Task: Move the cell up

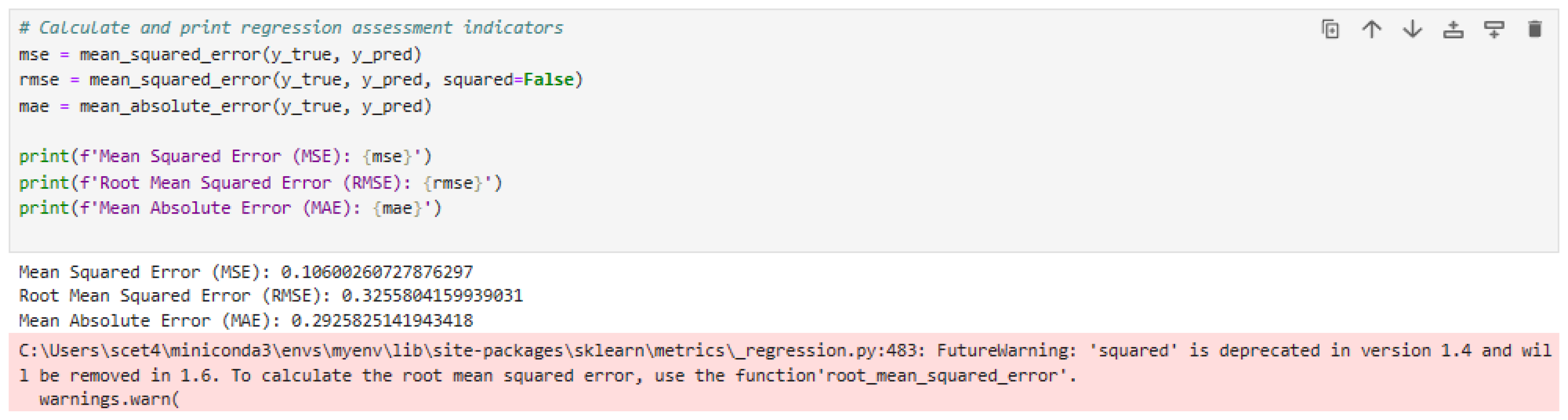Action: (1372, 28)
